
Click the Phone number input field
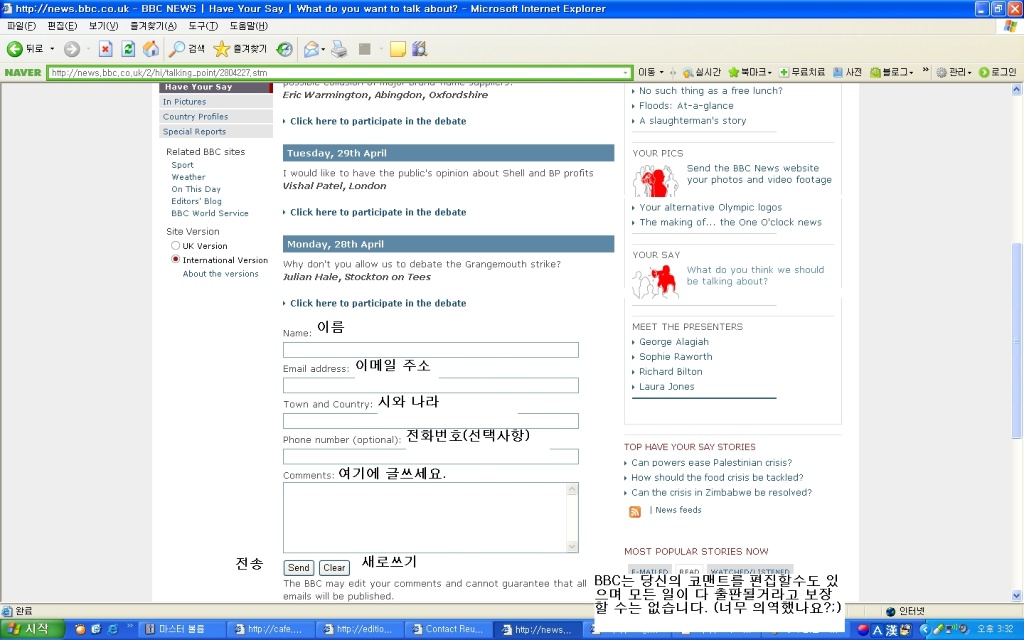pos(430,456)
